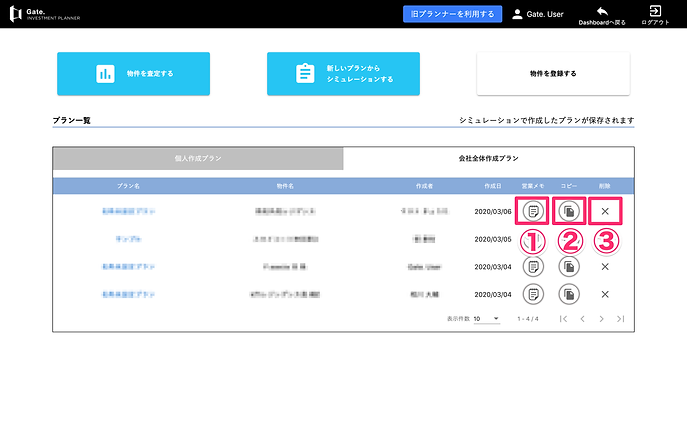This screenshot has width=687, height=429.
Task: Copy the last row plan
Action: [569, 294]
